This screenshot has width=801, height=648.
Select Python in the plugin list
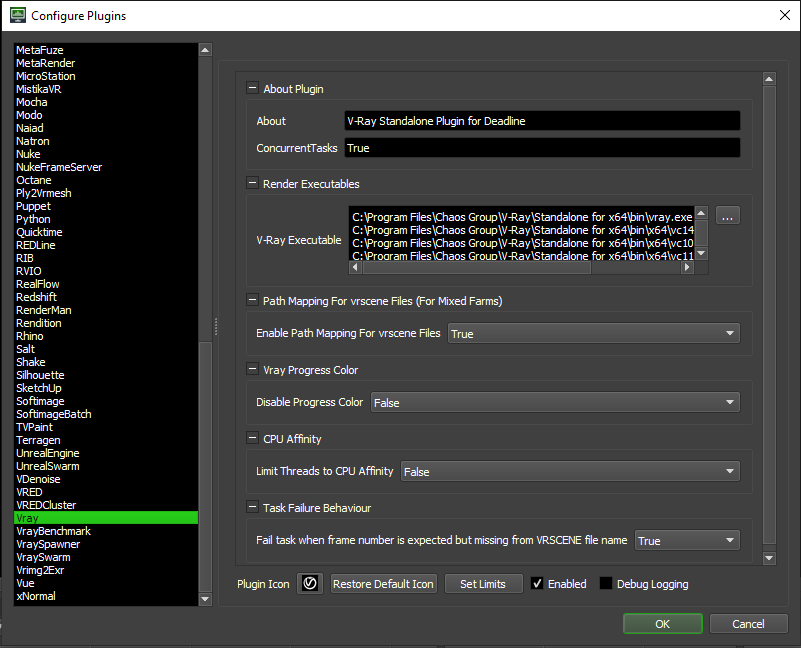point(106,219)
